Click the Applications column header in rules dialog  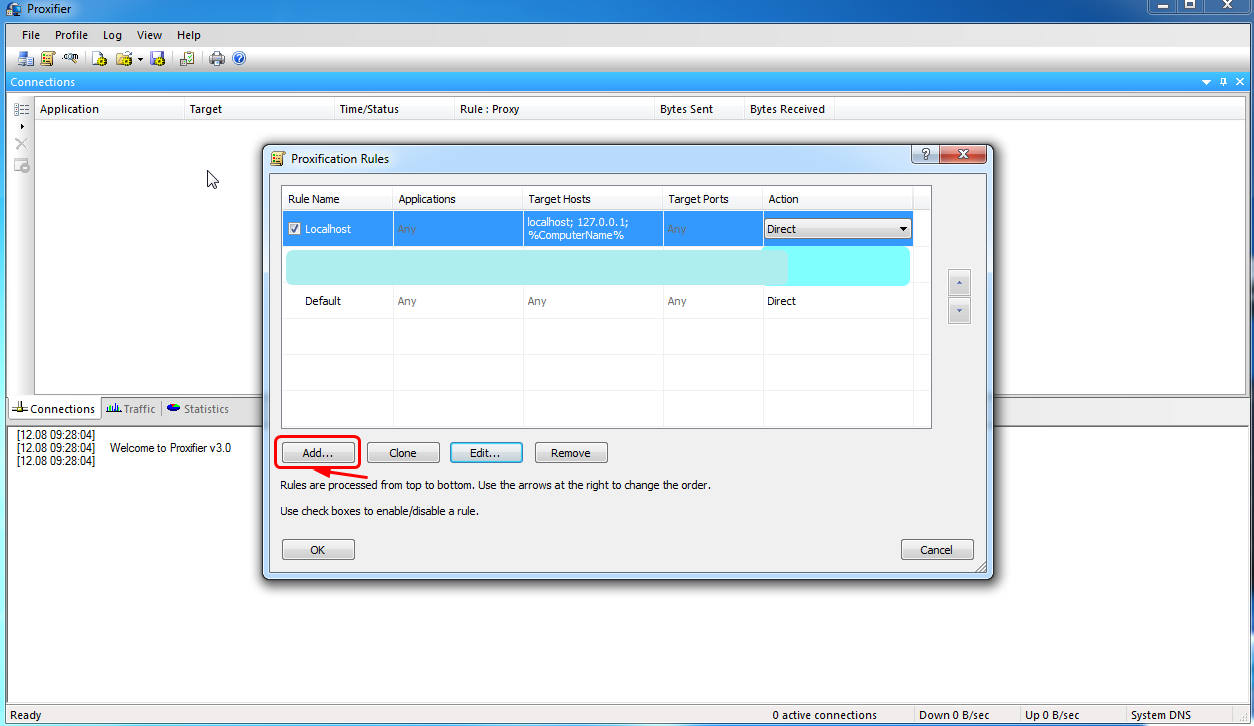[458, 199]
